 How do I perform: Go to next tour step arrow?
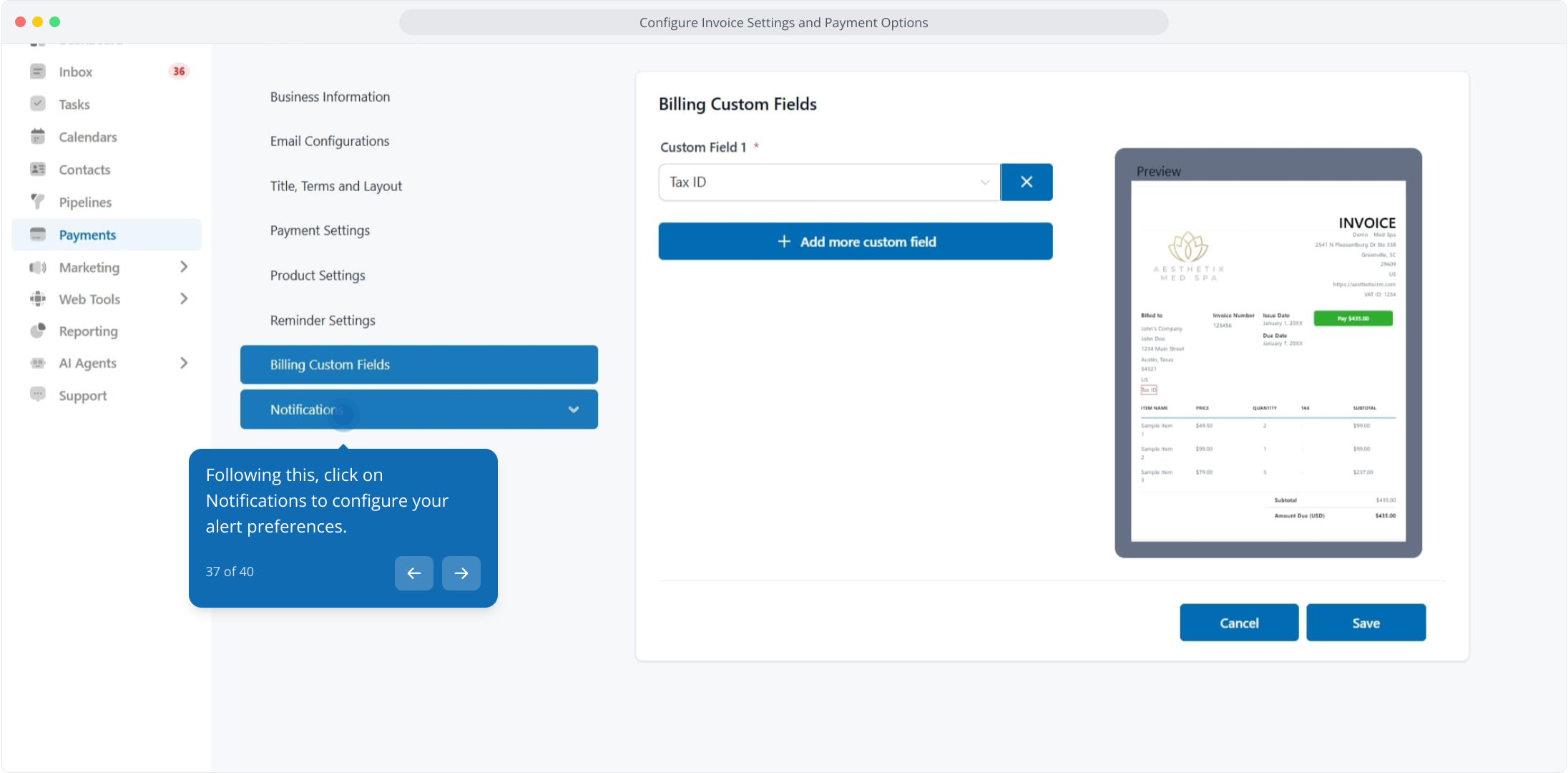(461, 573)
